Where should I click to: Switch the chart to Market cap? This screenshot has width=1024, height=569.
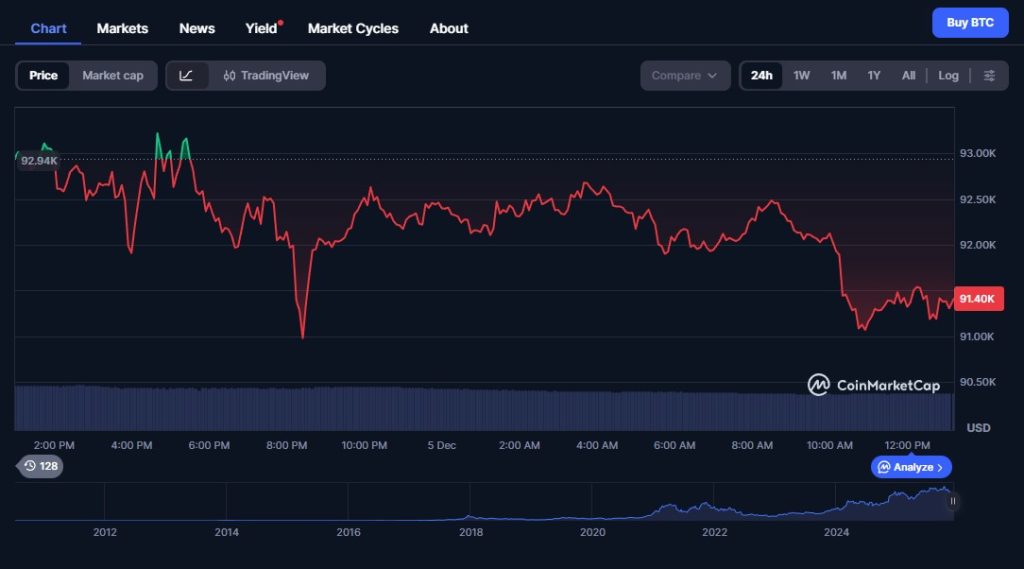click(x=112, y=76)
